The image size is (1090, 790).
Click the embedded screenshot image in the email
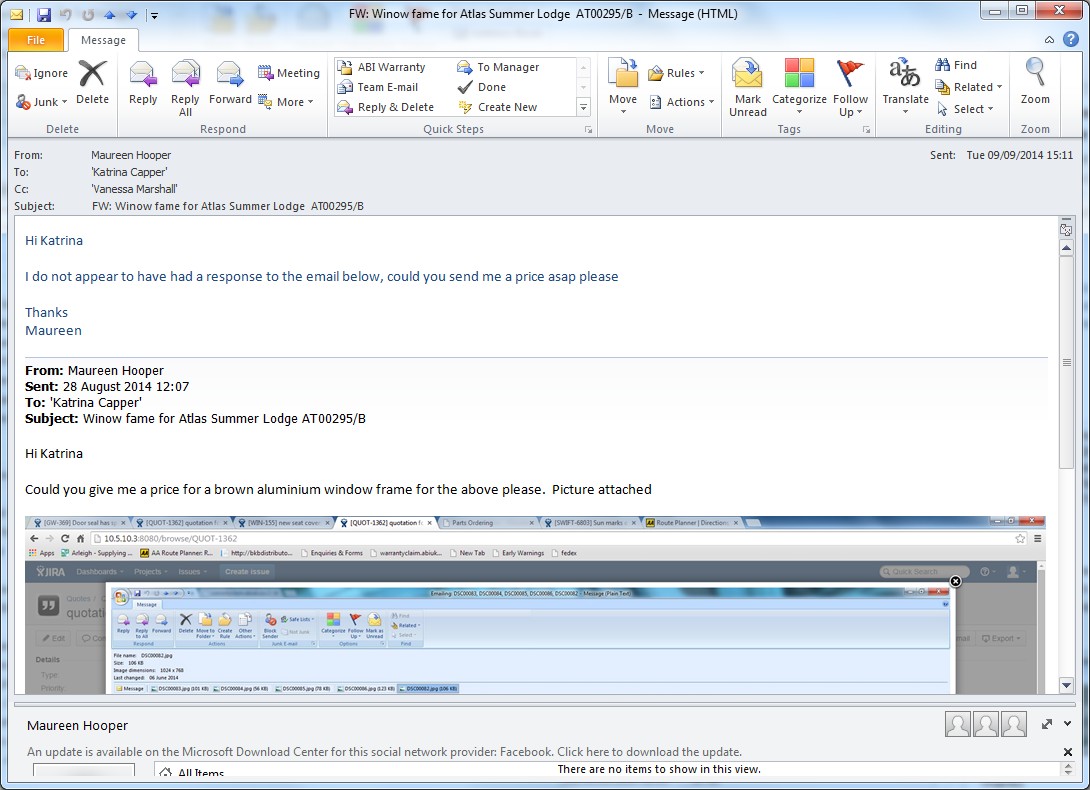[x=535, y=604]
